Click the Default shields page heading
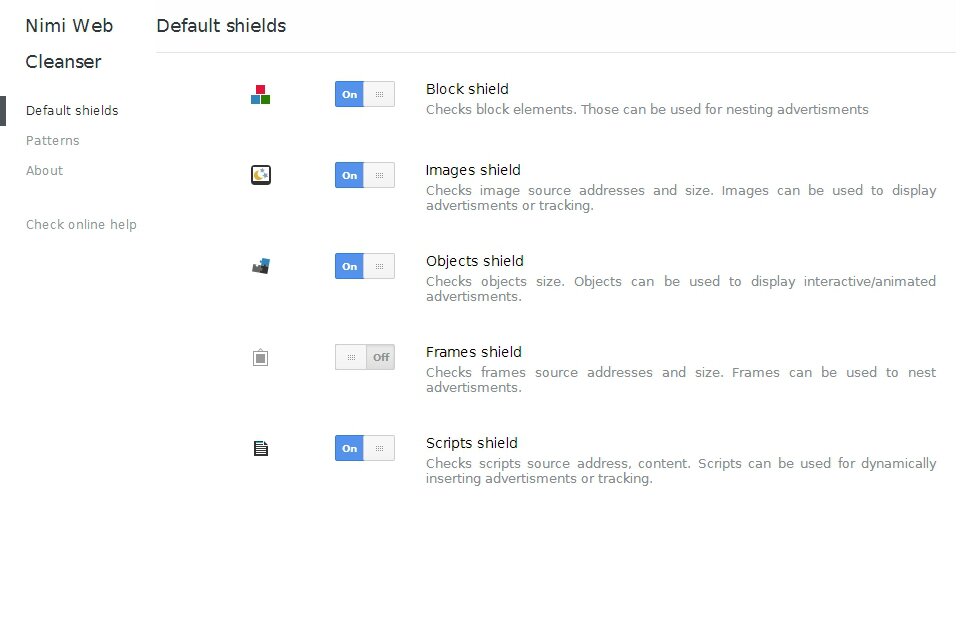 [221, 26]
